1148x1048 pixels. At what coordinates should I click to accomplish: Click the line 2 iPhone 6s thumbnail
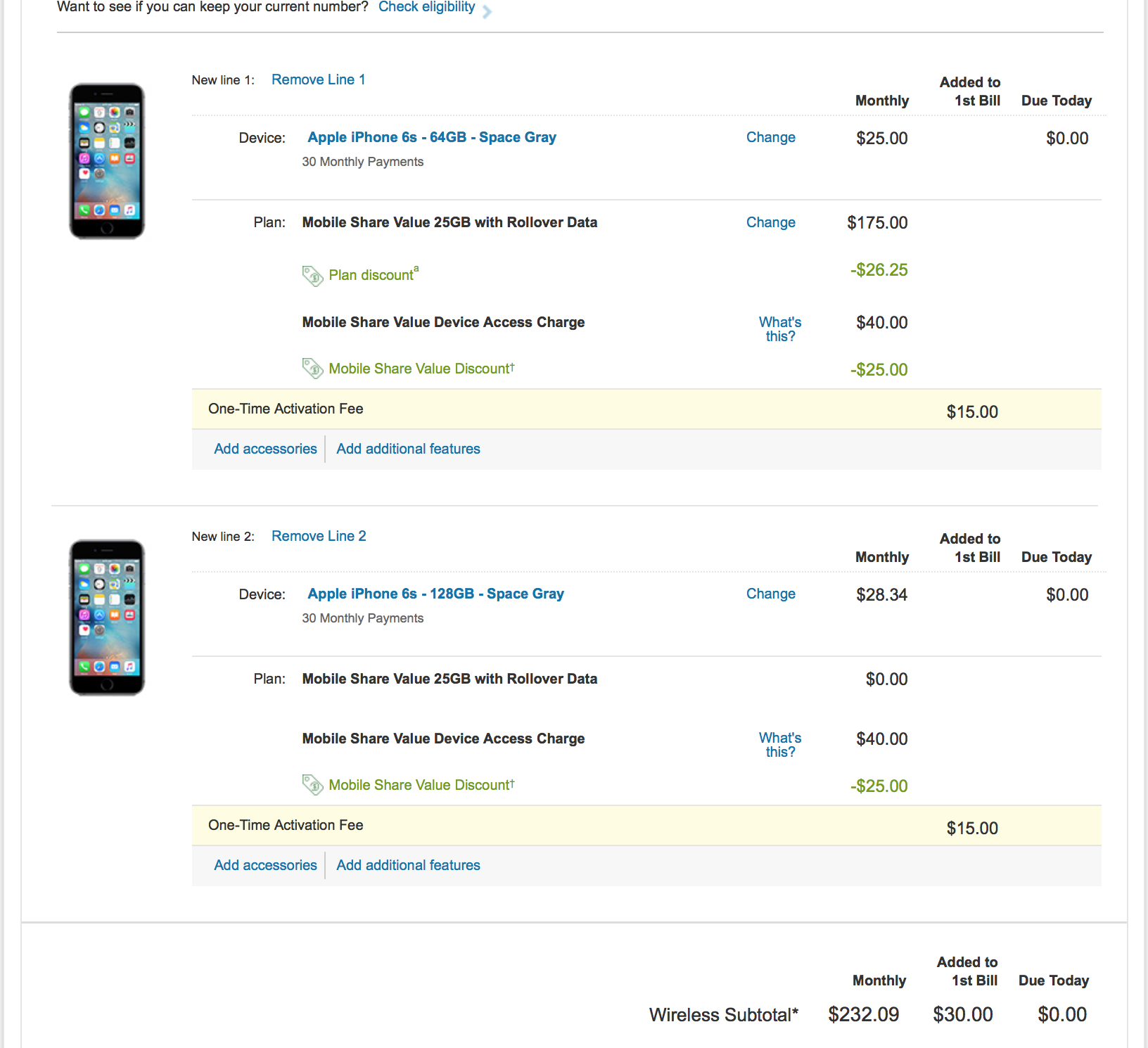107,618
